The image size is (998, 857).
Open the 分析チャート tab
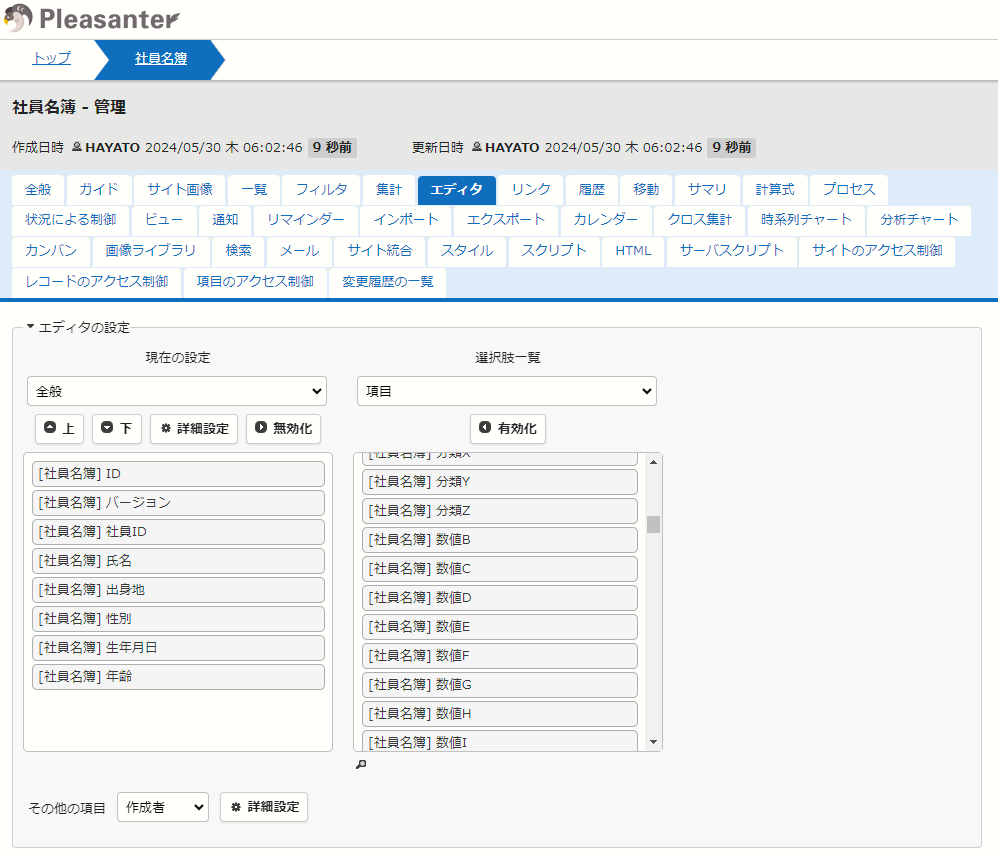tap(920, 220)
